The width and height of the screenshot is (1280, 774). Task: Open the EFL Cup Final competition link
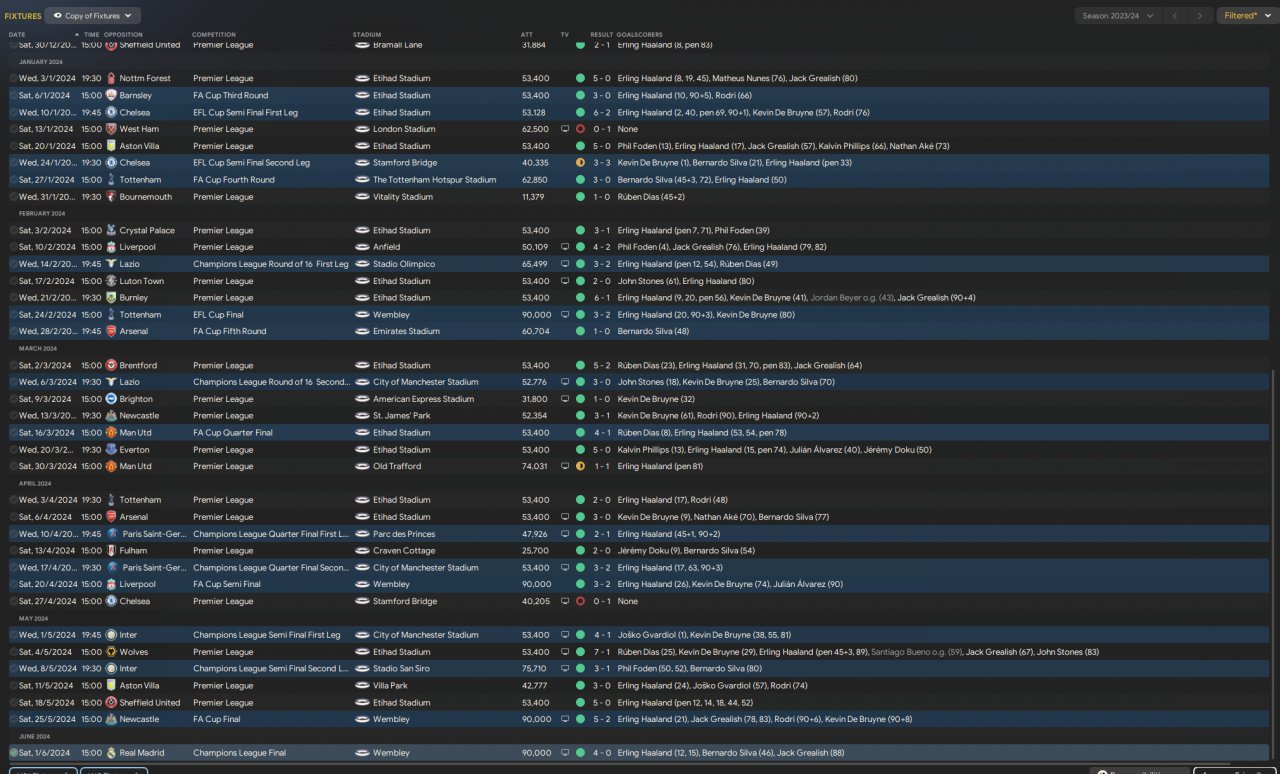pyautogui.click(x=218, y=315)
